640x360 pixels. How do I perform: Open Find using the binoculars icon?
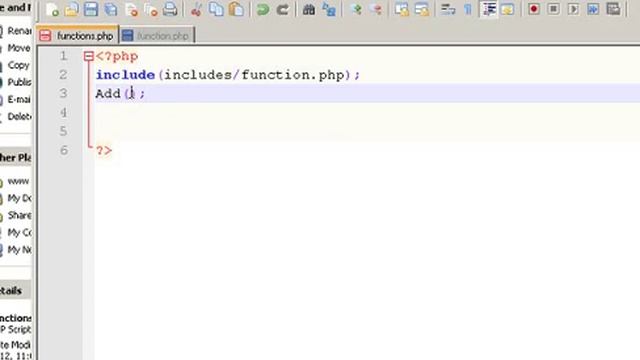click(309, 9)
